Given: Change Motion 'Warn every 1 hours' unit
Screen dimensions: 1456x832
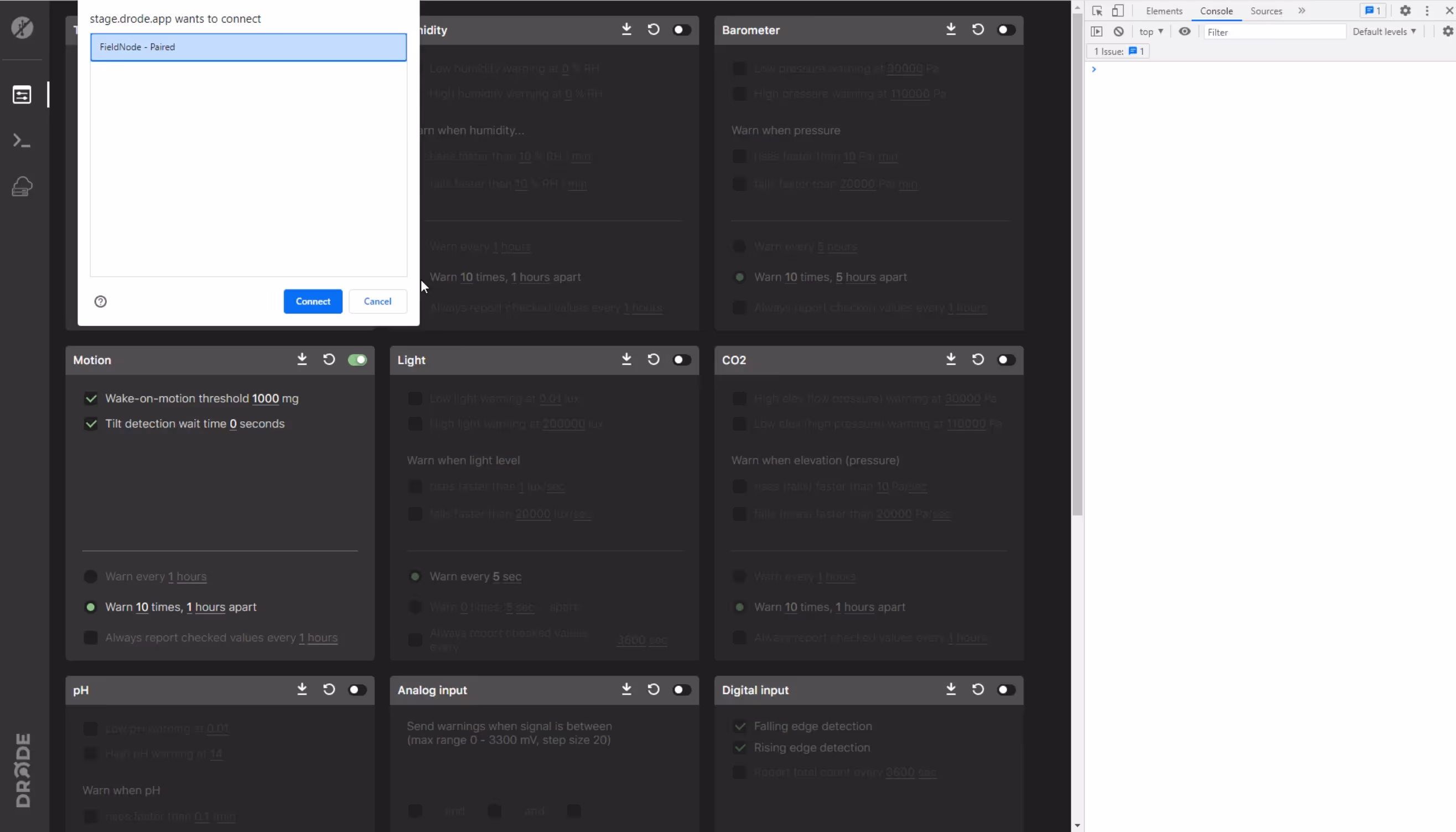Looking at the screenshot, I should [x=191, y=577].
